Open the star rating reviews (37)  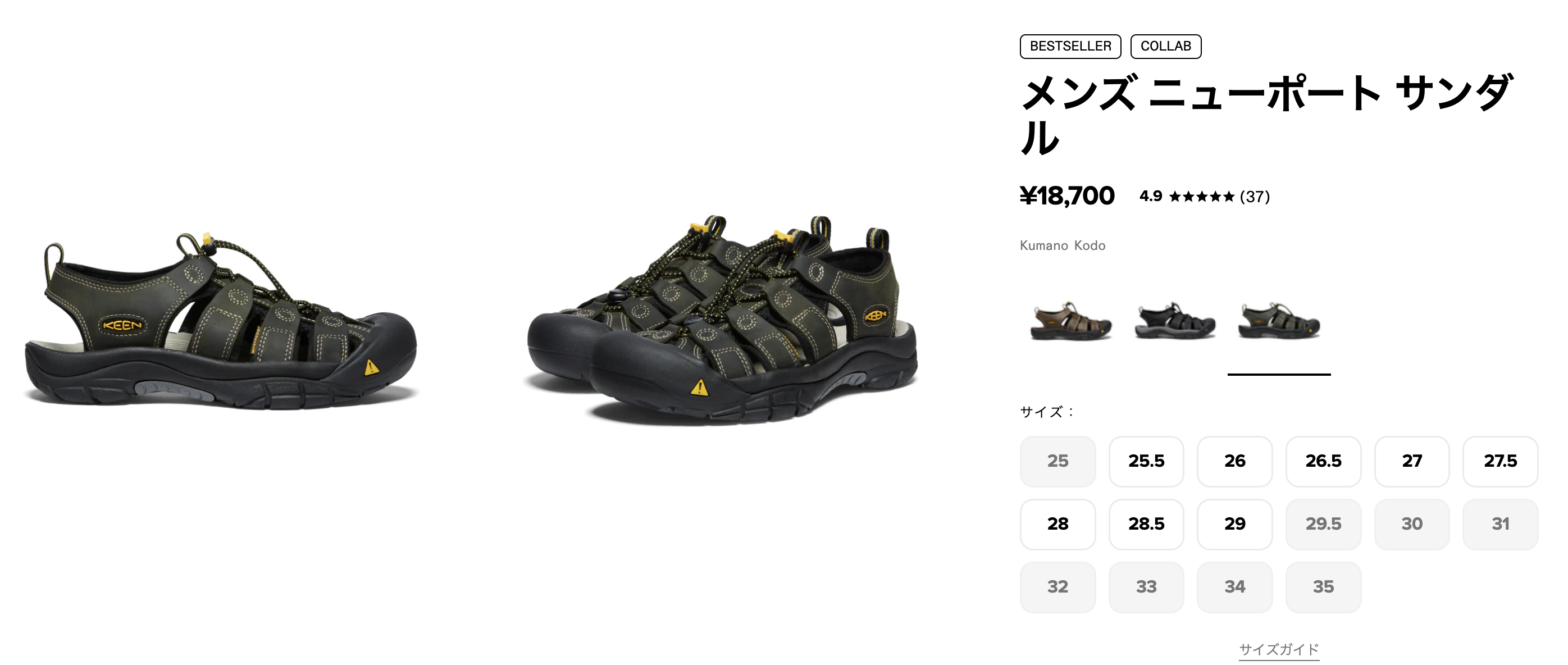pos(1205,197)
